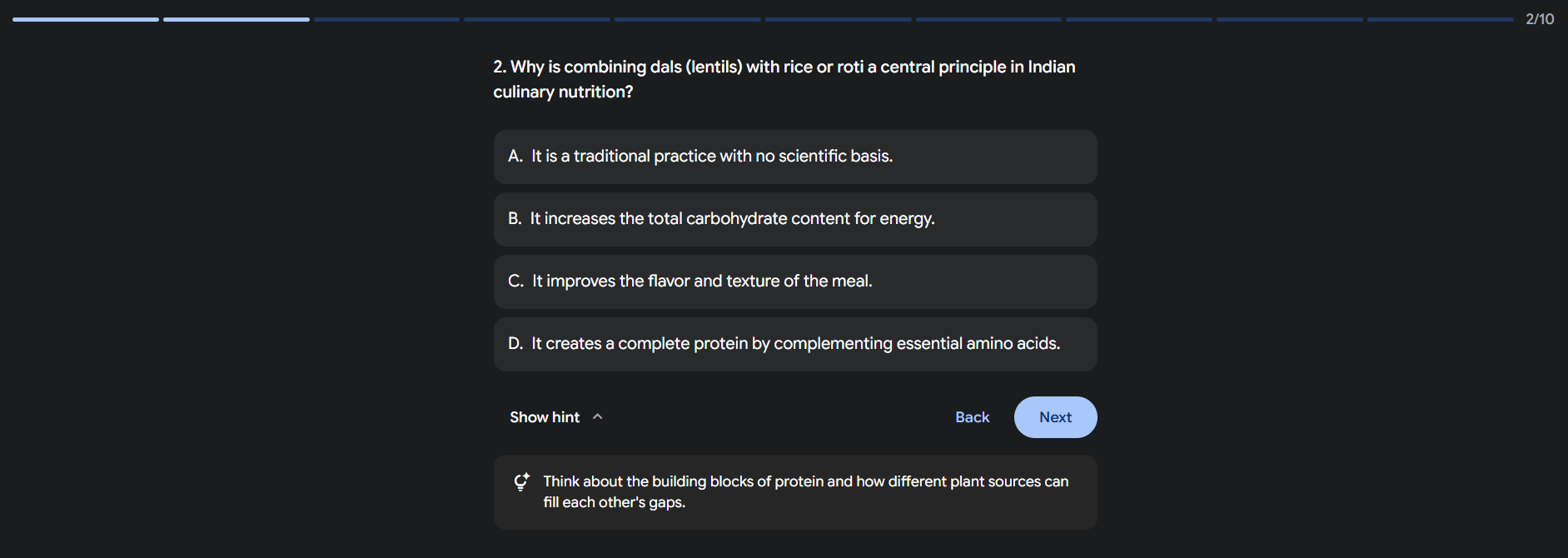Click the 2/10 question counter
Screen dimensions: 1568x558
(1541, 17)
